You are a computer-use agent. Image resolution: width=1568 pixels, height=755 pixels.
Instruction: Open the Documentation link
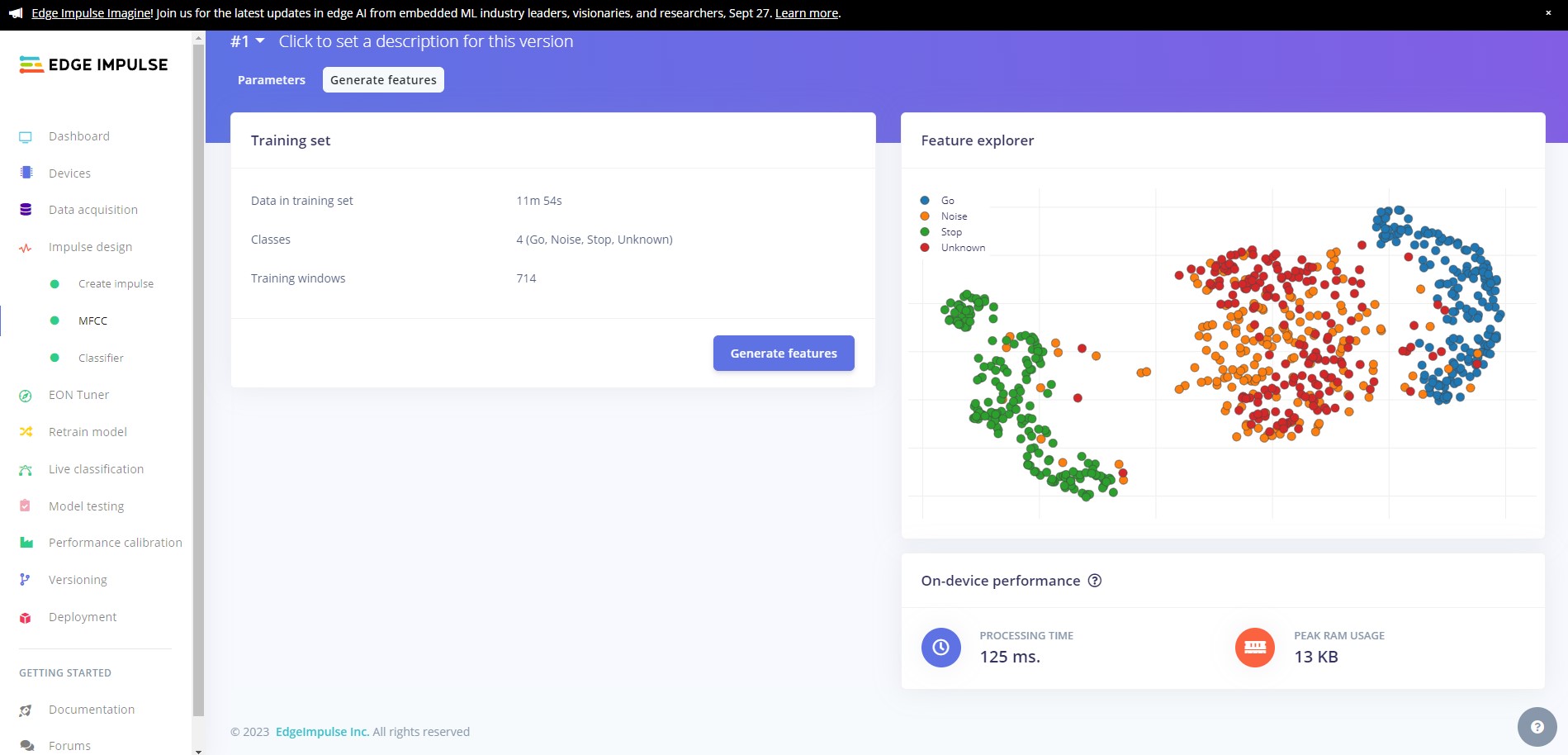point(92,710)
